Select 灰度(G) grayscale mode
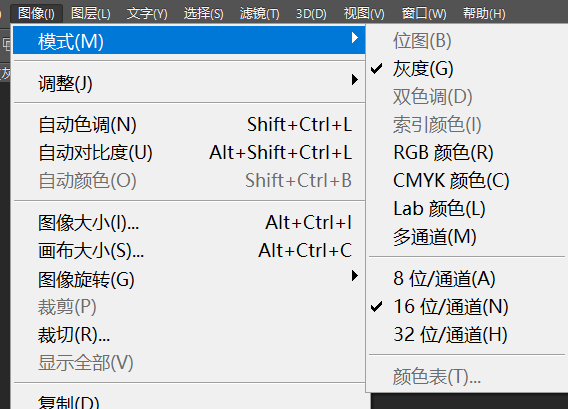568x409 pixels. (423, 68)
